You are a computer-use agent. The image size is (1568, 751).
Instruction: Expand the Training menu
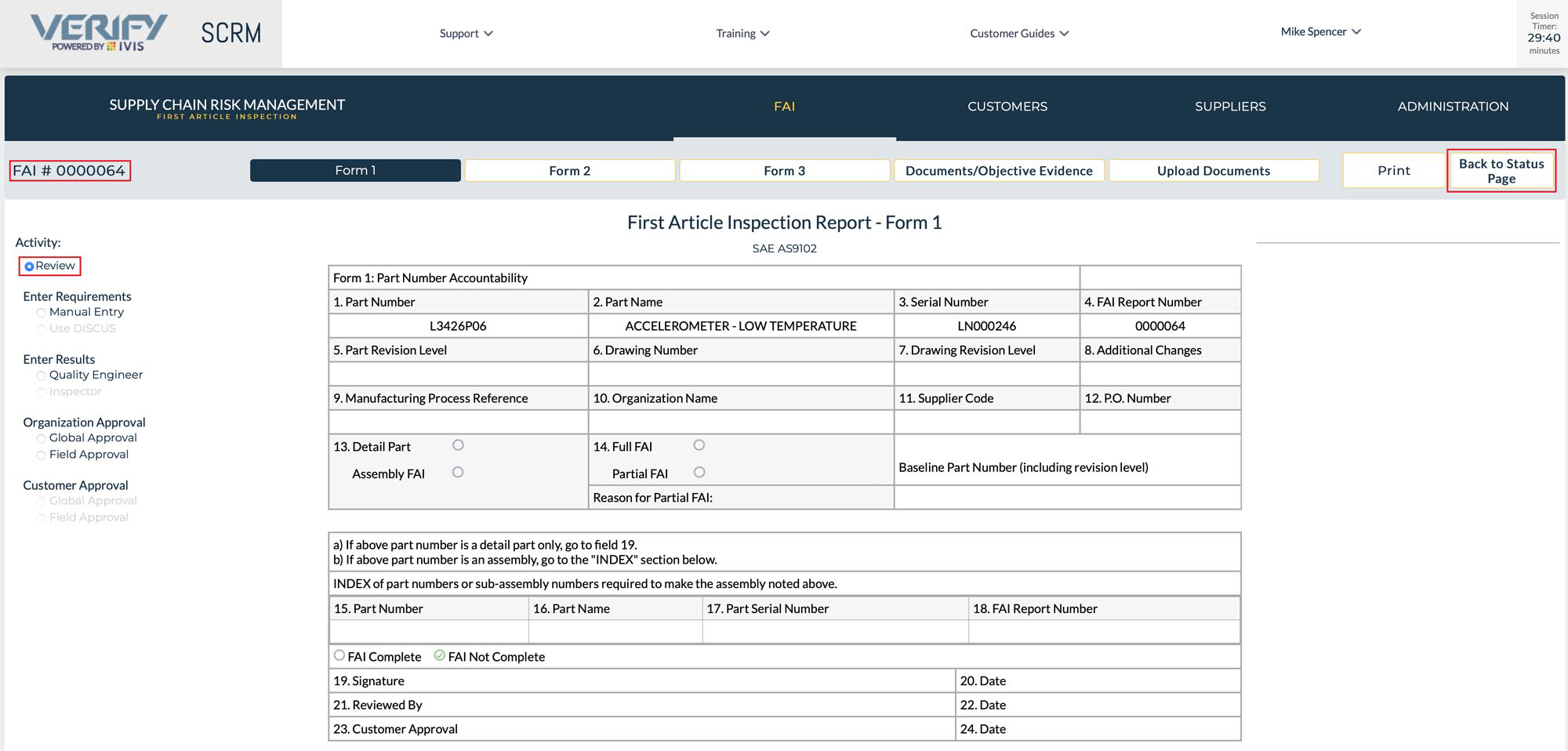tap(742, 33)
